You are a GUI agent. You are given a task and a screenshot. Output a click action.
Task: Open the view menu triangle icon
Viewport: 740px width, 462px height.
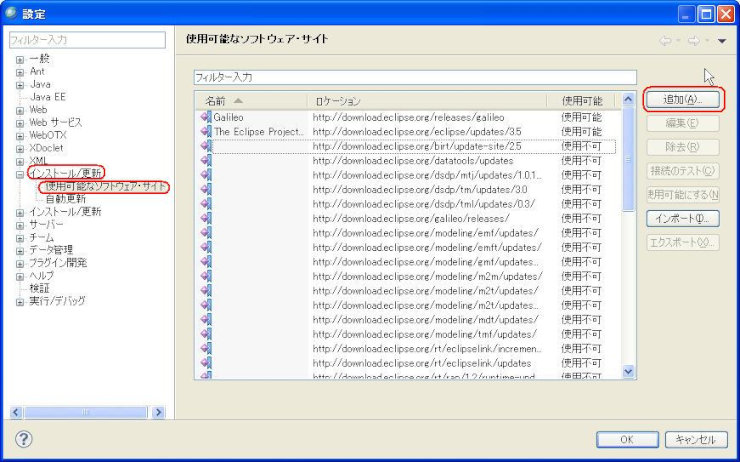(721, 41)
